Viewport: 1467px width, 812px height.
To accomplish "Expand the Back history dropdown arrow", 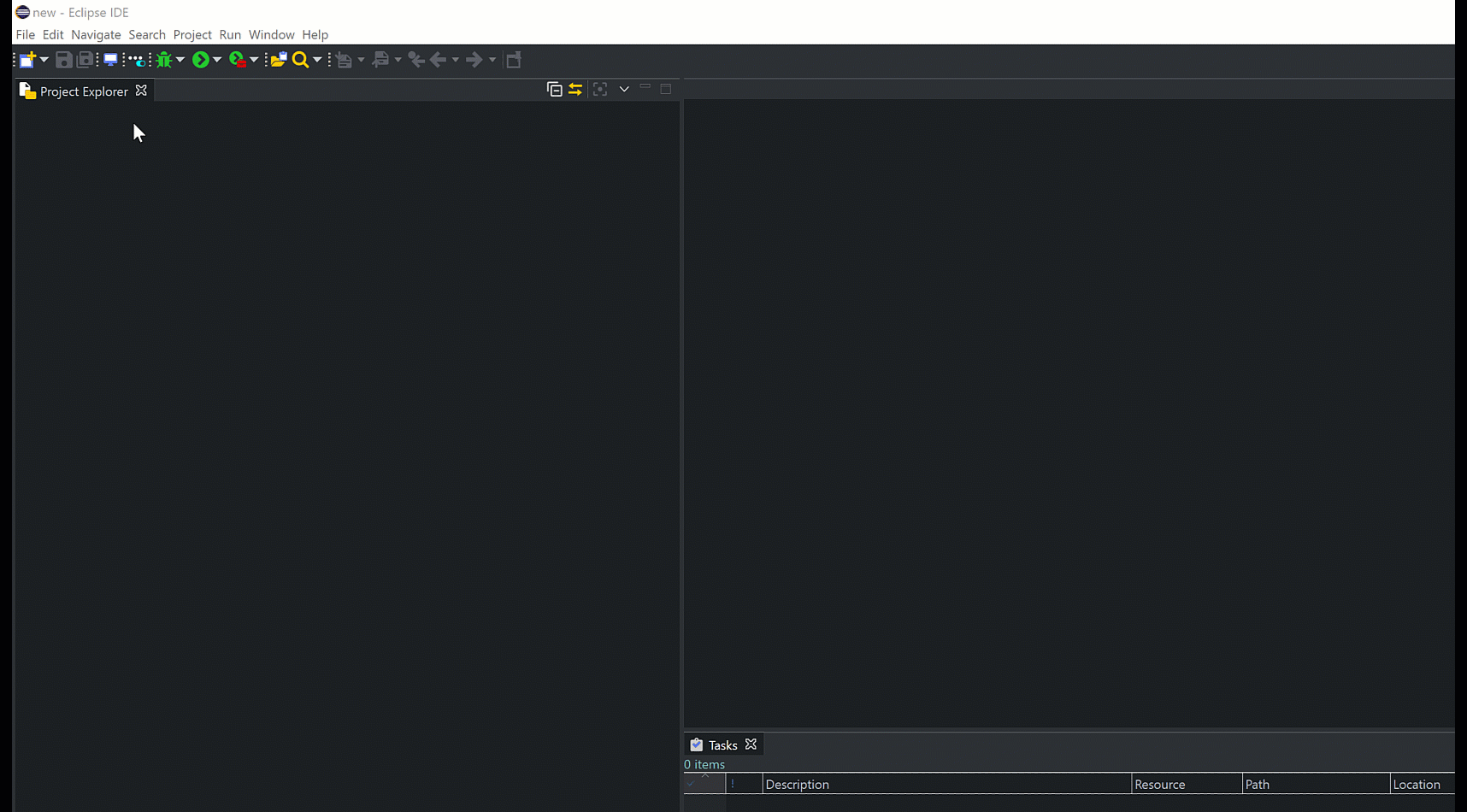I will click(x=456, y=60).
